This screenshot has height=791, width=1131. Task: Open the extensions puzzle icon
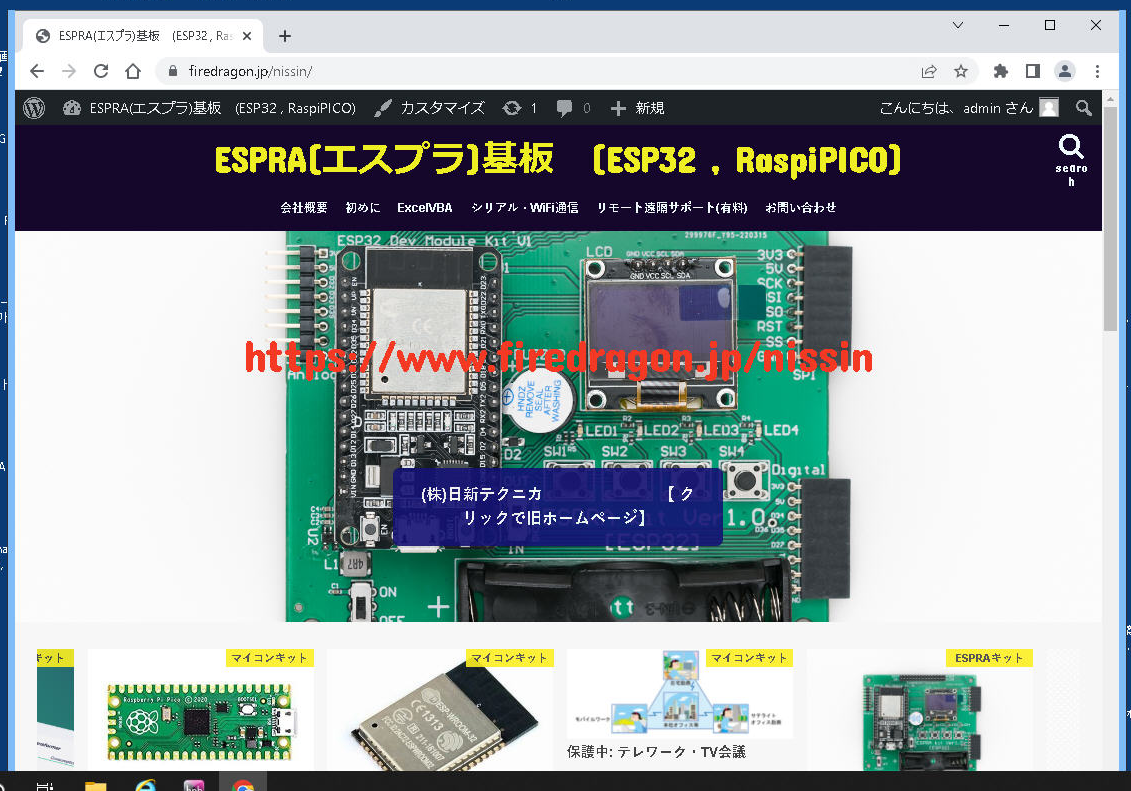pos(1000,71)
